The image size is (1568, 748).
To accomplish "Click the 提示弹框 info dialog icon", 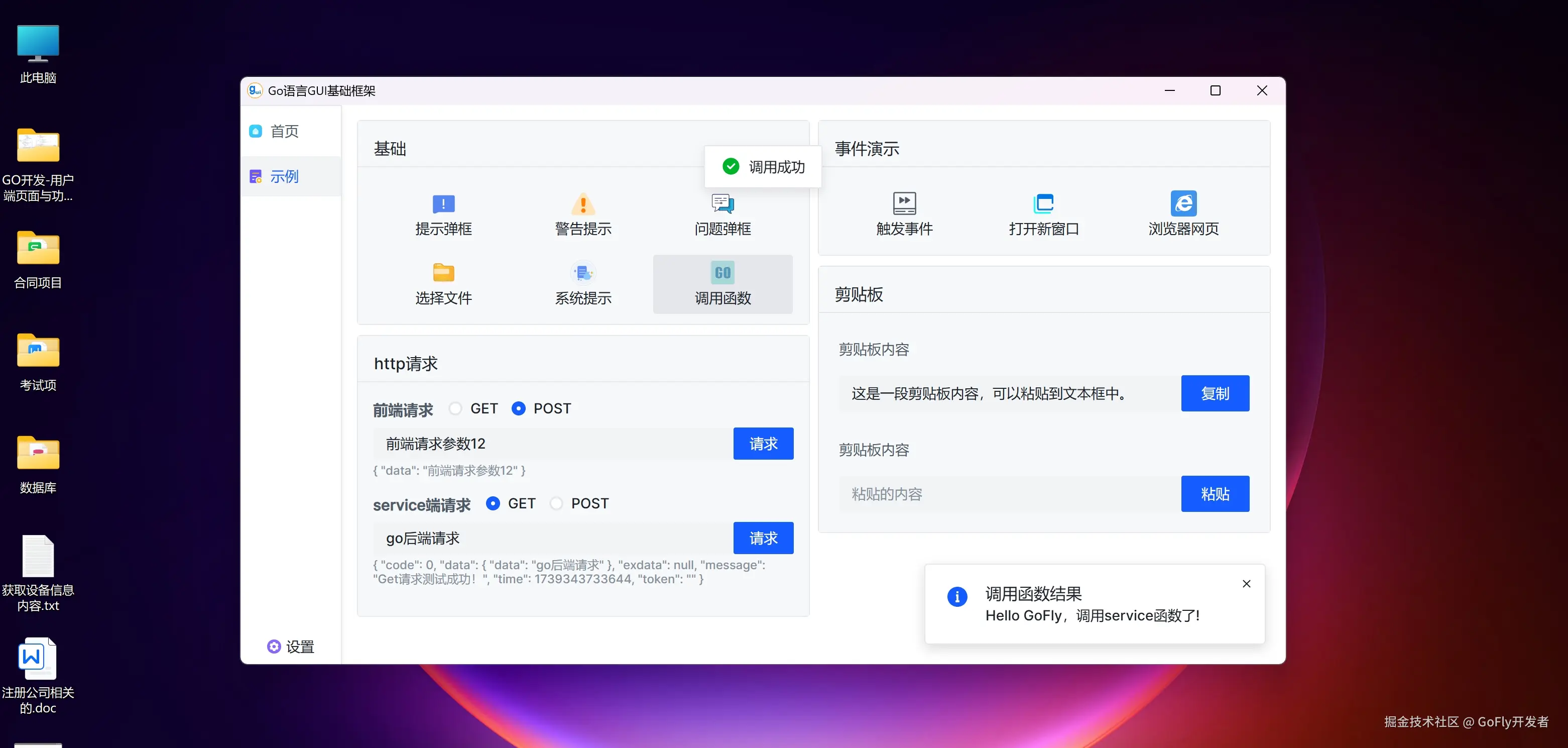I will (x=443, y=204).
